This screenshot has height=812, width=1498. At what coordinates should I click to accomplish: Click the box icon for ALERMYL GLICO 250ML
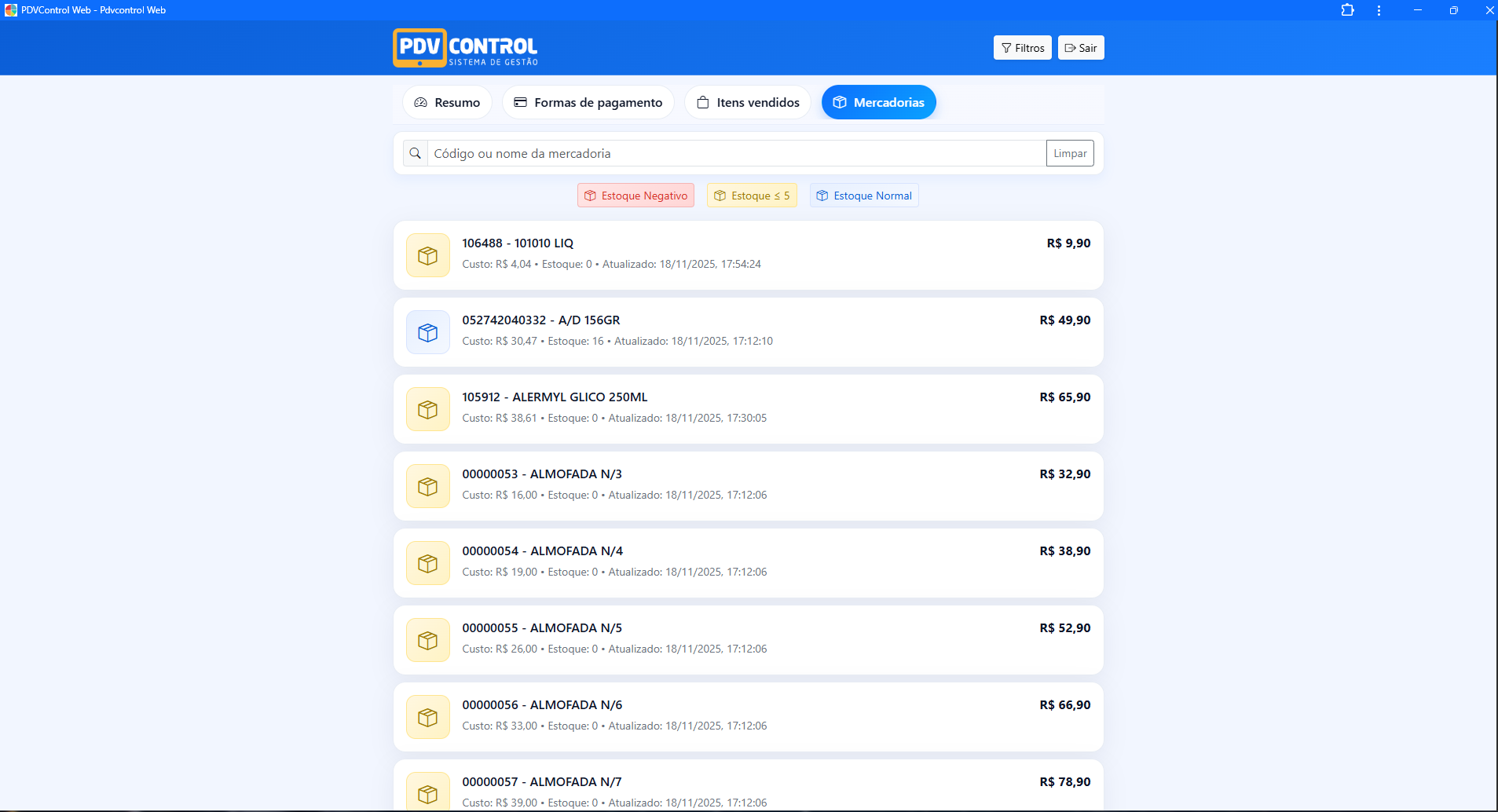(428, 410)
